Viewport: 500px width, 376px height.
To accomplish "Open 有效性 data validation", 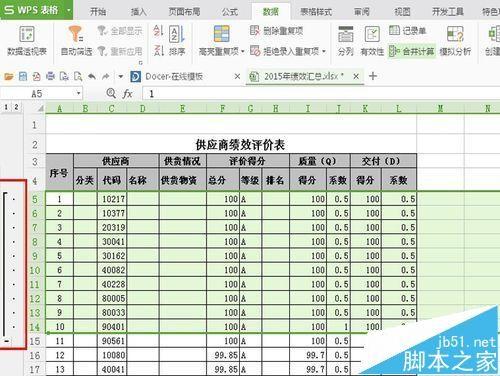I will pyautogui.click(x=372, y=41).
